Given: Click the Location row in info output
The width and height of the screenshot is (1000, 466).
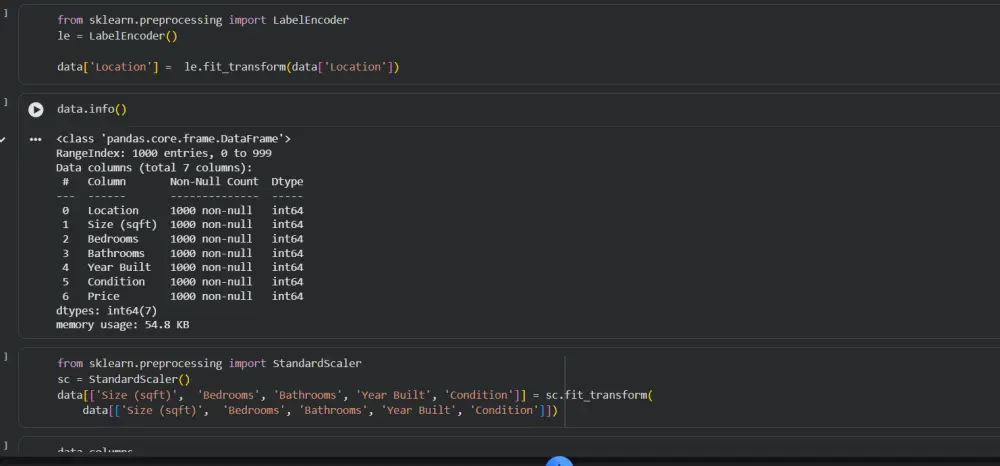Looking at the screenshot, I should coord(182,210).
